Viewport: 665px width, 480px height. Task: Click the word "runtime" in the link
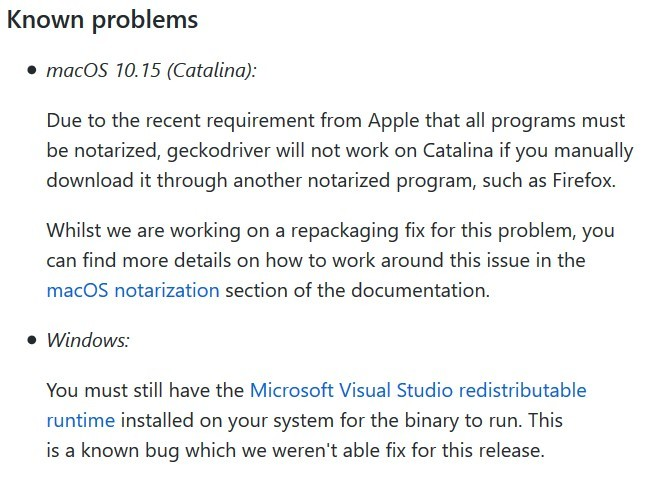pyautogui.click(x=80, y=420)
